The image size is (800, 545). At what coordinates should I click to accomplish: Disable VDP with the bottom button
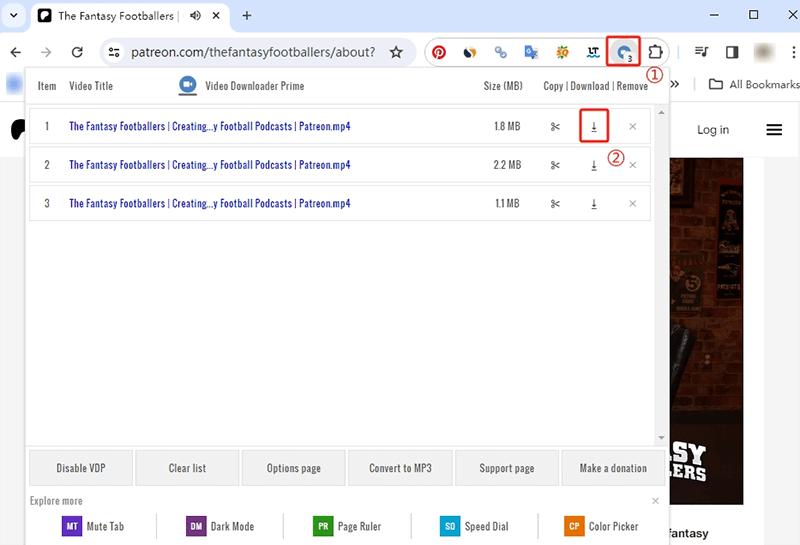tap(79, 468)
